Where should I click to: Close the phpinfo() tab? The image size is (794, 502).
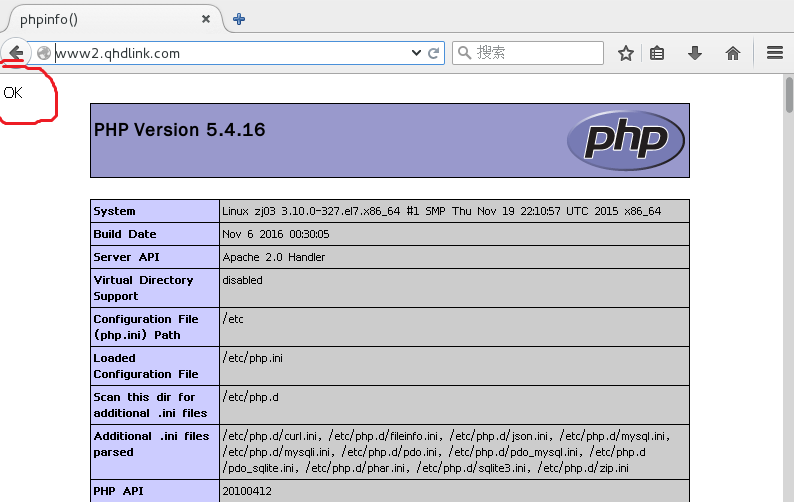click(x=206, y=19)
